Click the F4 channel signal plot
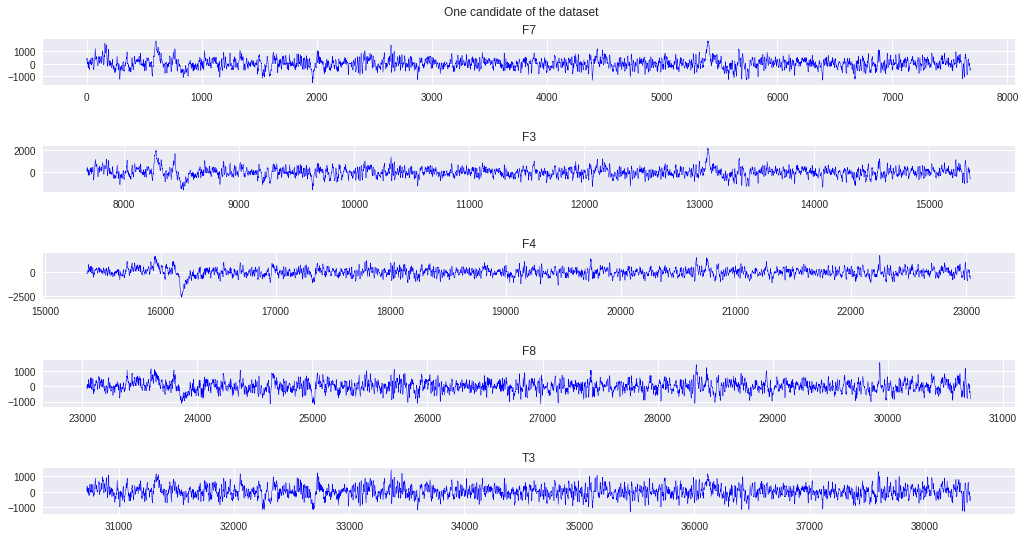 click(528, 277)
